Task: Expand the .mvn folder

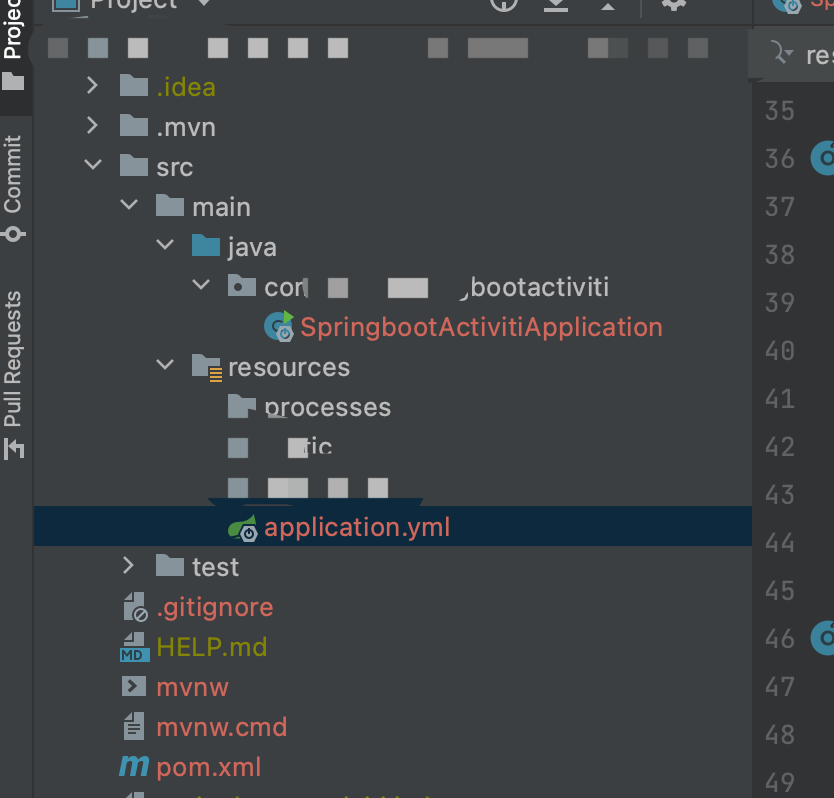Action: coord(92,126)
